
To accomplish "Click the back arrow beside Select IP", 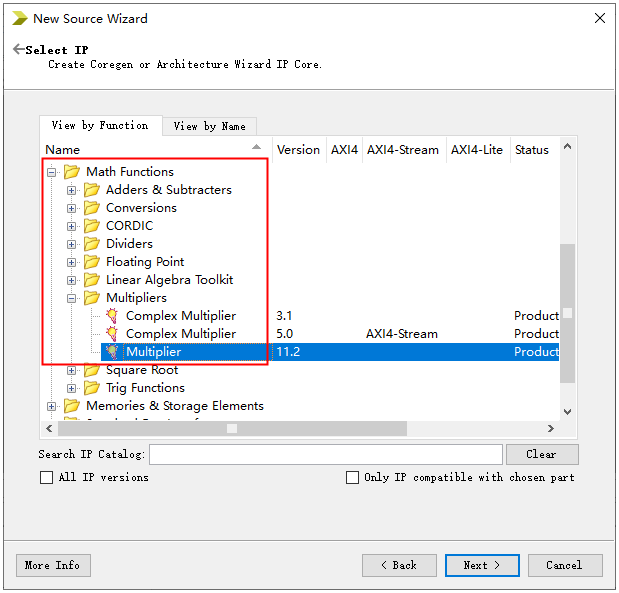I will 18,50.
